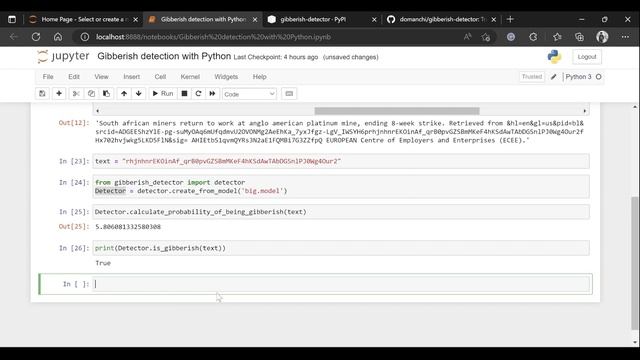Open a new browser tab

(x=510, y=19)
